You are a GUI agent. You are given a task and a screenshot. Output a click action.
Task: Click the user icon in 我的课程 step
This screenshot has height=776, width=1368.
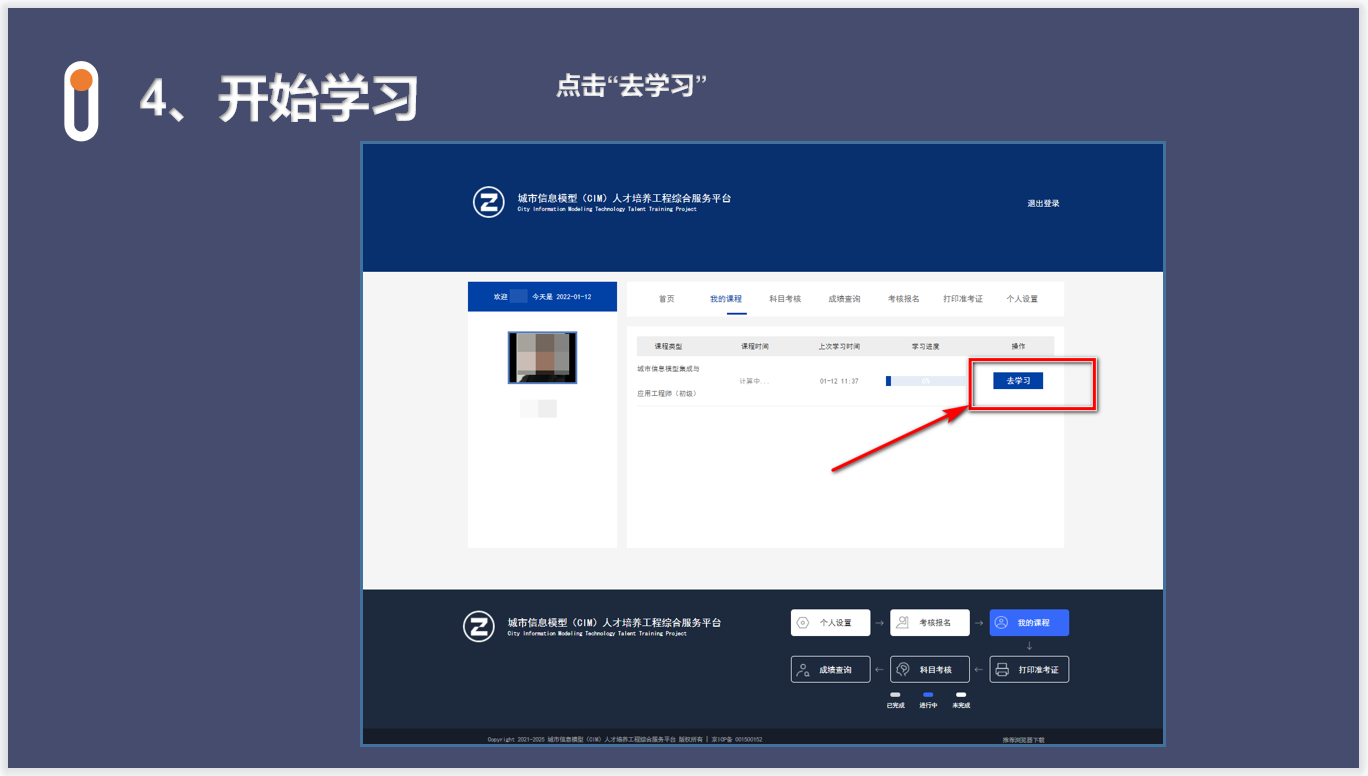(1001, 623)
